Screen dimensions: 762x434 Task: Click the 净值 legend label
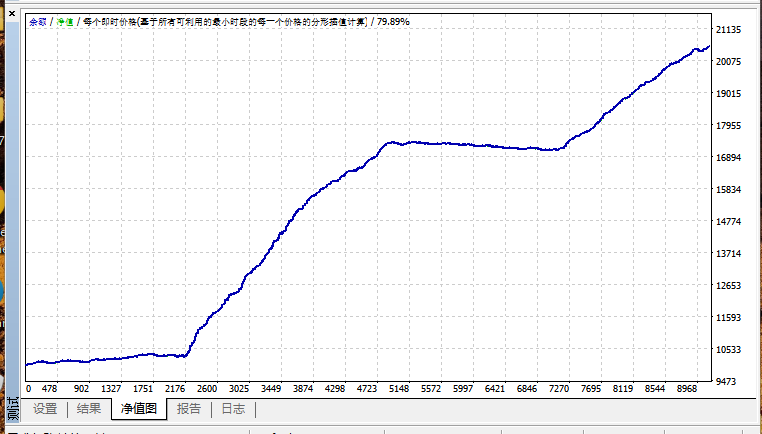click(x=65, y=22)
